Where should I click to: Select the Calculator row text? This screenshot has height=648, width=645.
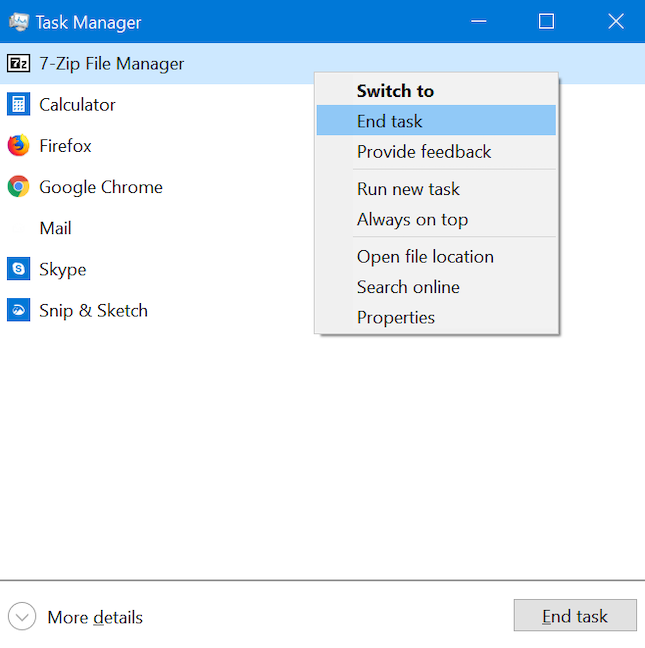click(x=77, y=105)
